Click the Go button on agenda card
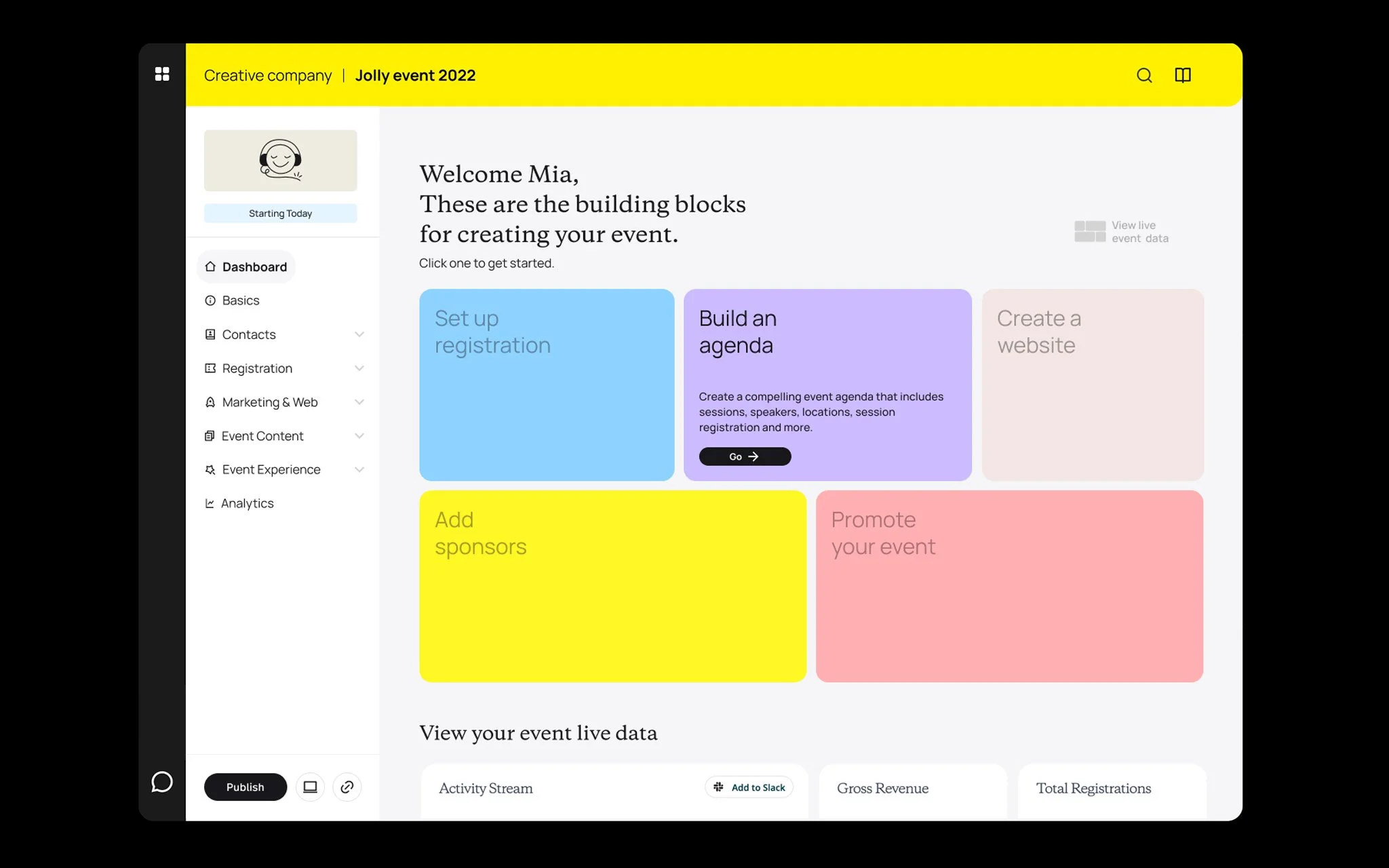 pyautogui.click(x=745, y=456)
